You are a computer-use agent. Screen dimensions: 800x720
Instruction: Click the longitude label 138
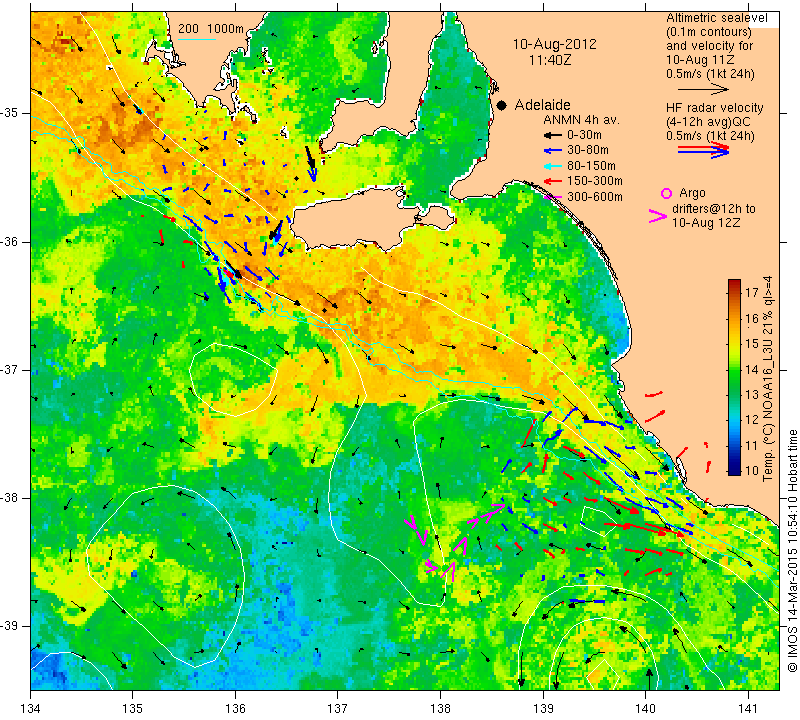(440, 709)
